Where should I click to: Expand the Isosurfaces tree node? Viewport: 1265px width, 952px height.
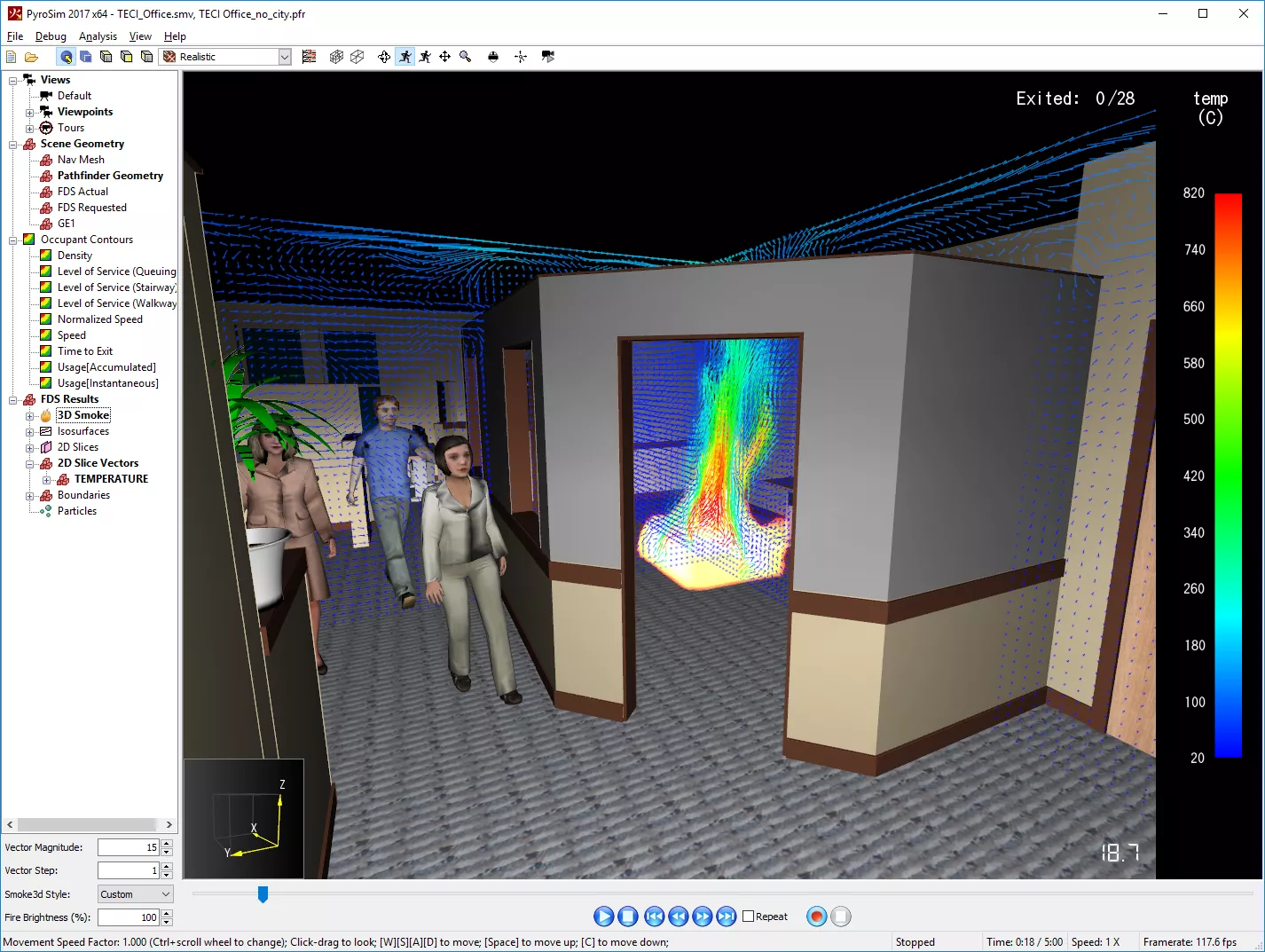tap(30, 432)
